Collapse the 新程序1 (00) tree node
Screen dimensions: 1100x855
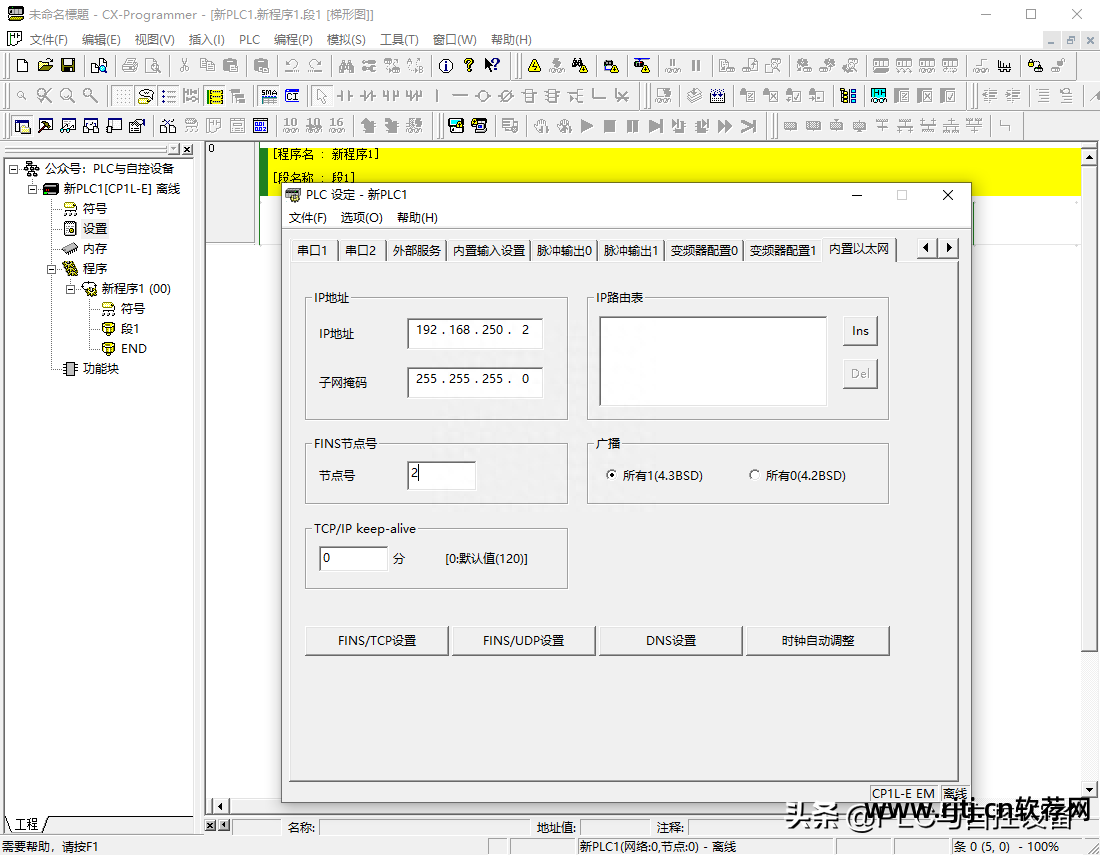click(71, 289)
